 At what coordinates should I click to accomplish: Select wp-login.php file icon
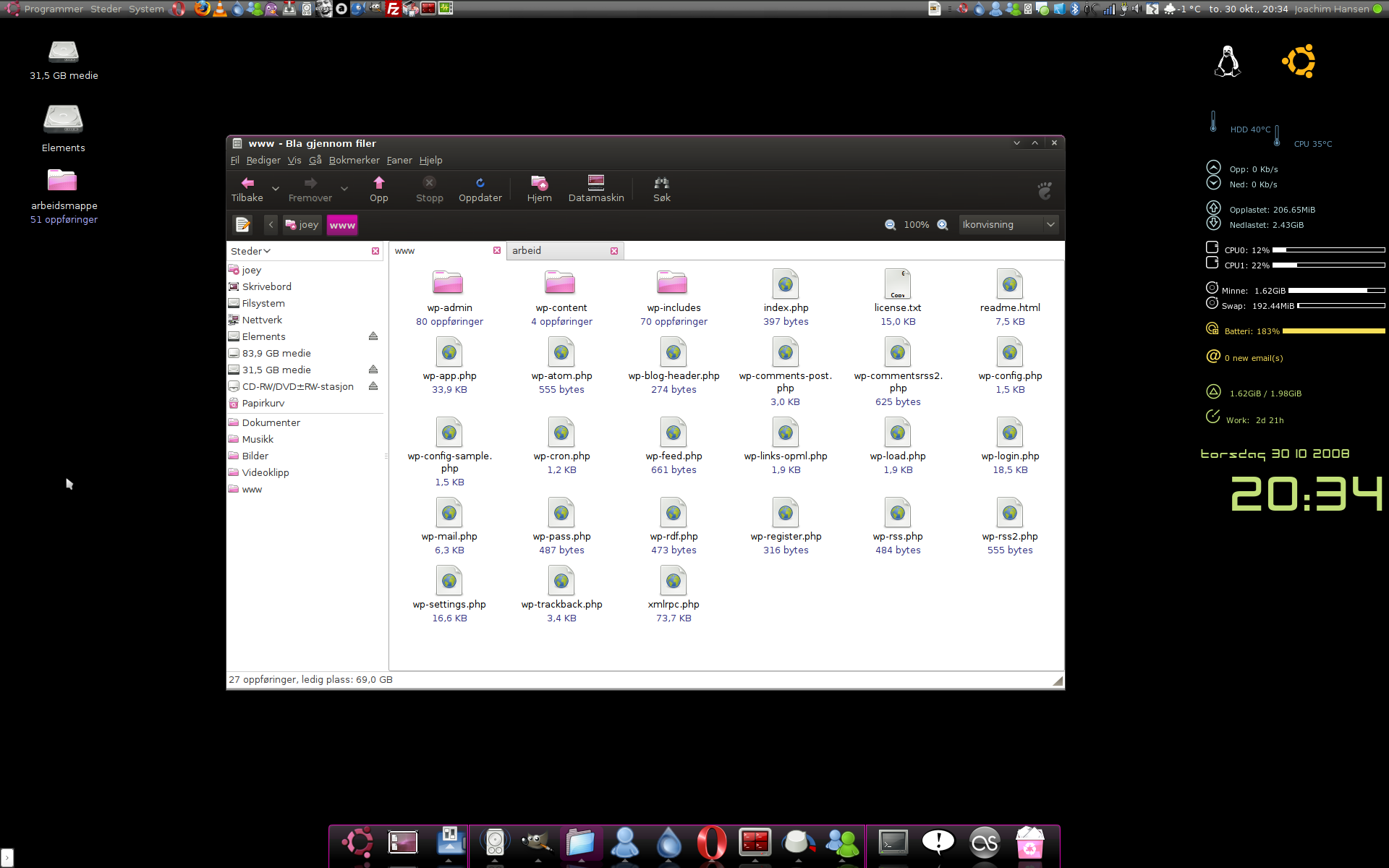(x=1010, y=432)
